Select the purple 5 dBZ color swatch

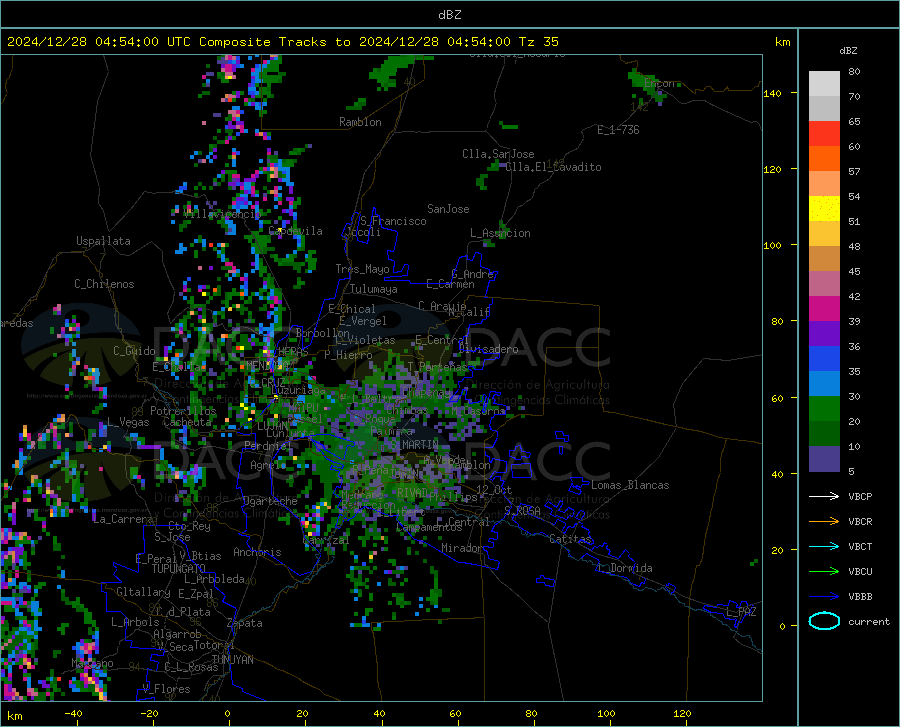824,459
